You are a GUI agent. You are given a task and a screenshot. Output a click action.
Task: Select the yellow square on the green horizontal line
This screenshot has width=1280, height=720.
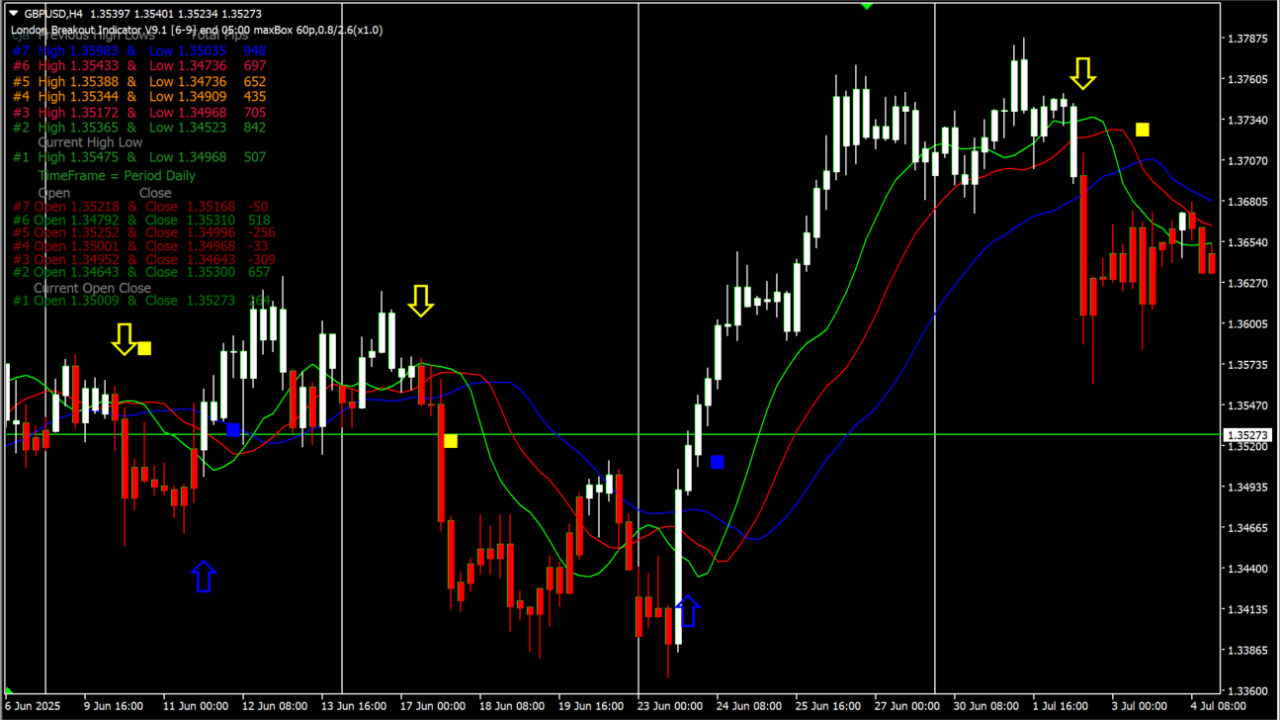pos(451,441)
